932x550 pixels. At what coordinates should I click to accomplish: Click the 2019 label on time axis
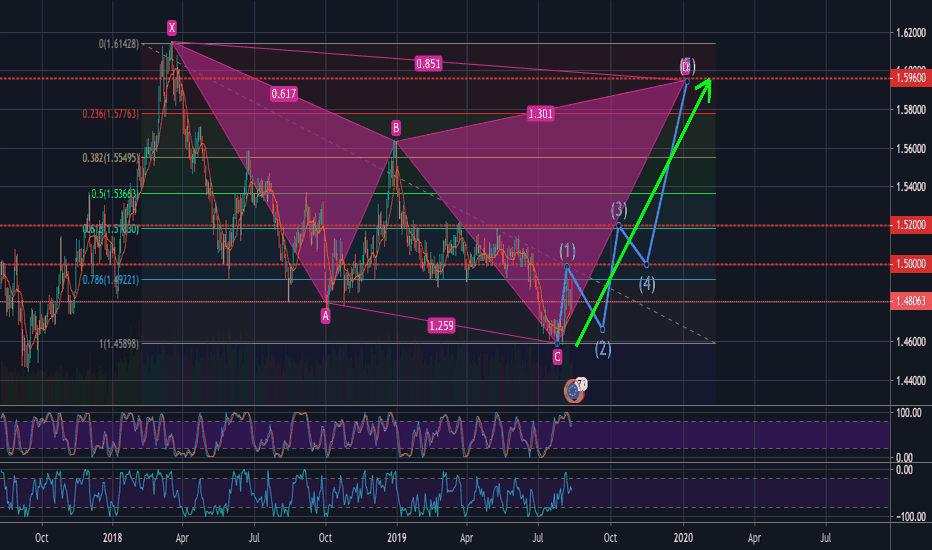pos(396,538)
